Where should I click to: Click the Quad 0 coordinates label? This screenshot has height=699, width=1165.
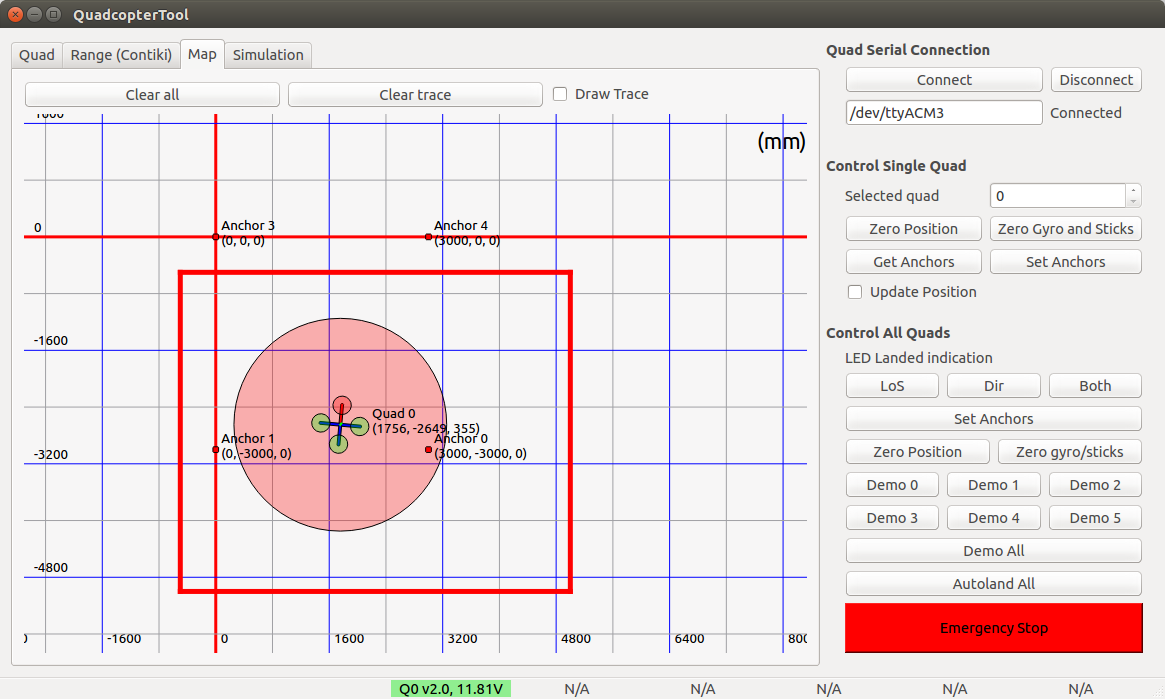click(426, 429)
